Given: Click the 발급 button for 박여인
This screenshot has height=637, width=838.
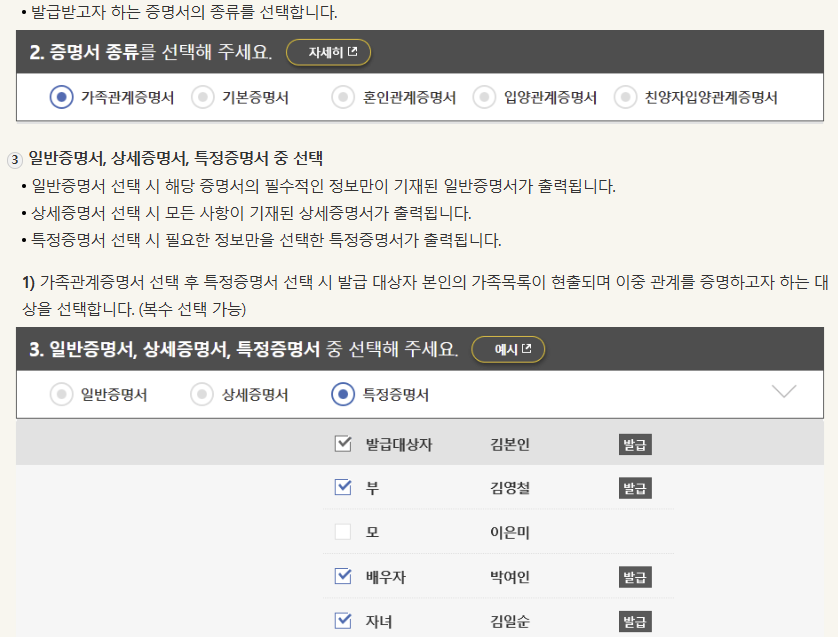Looking at the screenshot, I should 633,577.
